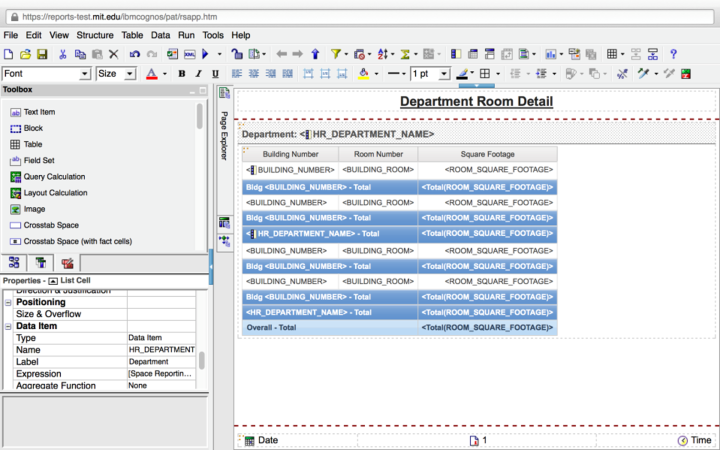
Task: Collapse the Data Item properties group
Action: (9, 326)
